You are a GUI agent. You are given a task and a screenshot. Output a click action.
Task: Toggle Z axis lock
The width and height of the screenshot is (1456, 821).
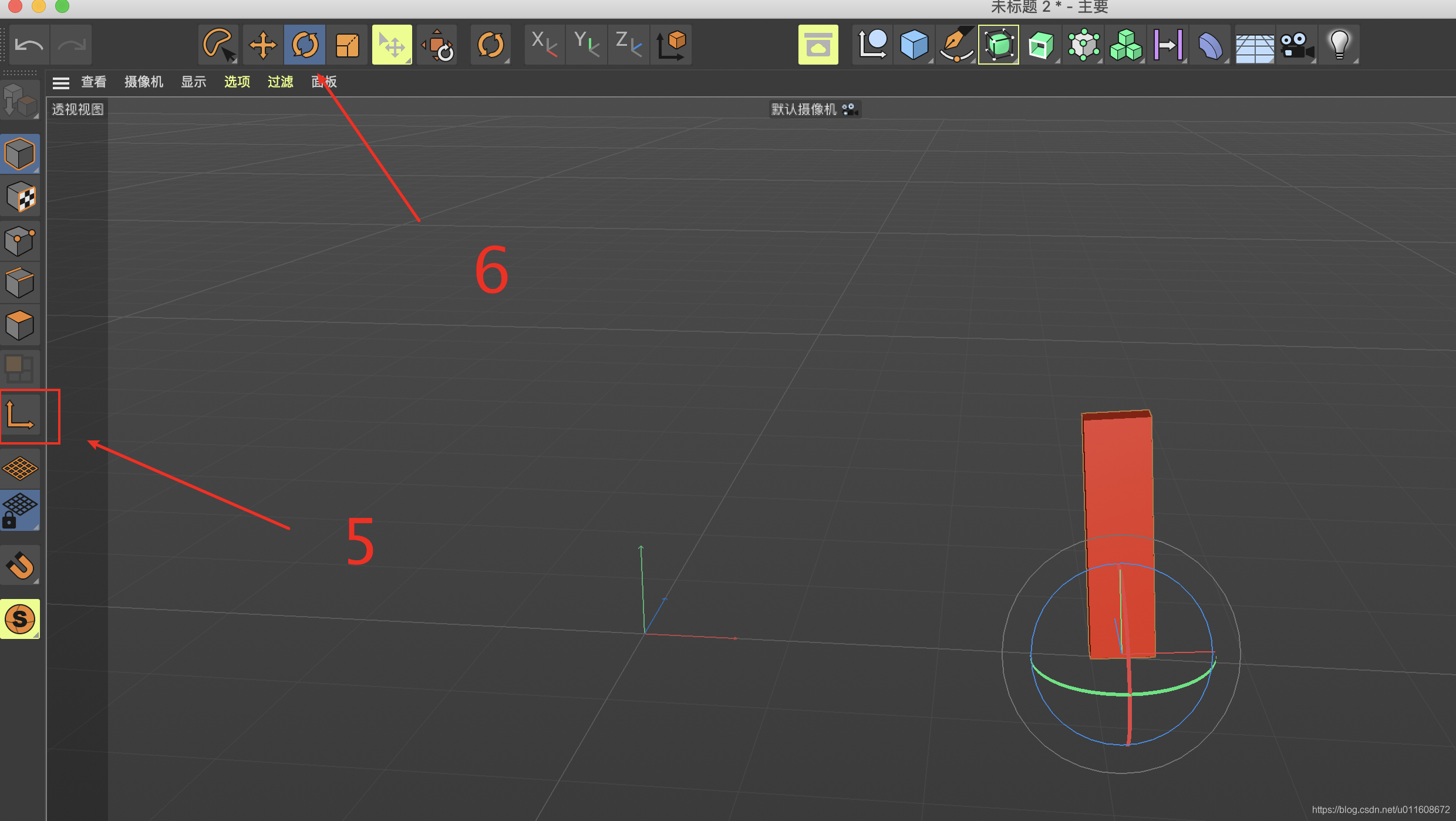[x=628, y=45]
